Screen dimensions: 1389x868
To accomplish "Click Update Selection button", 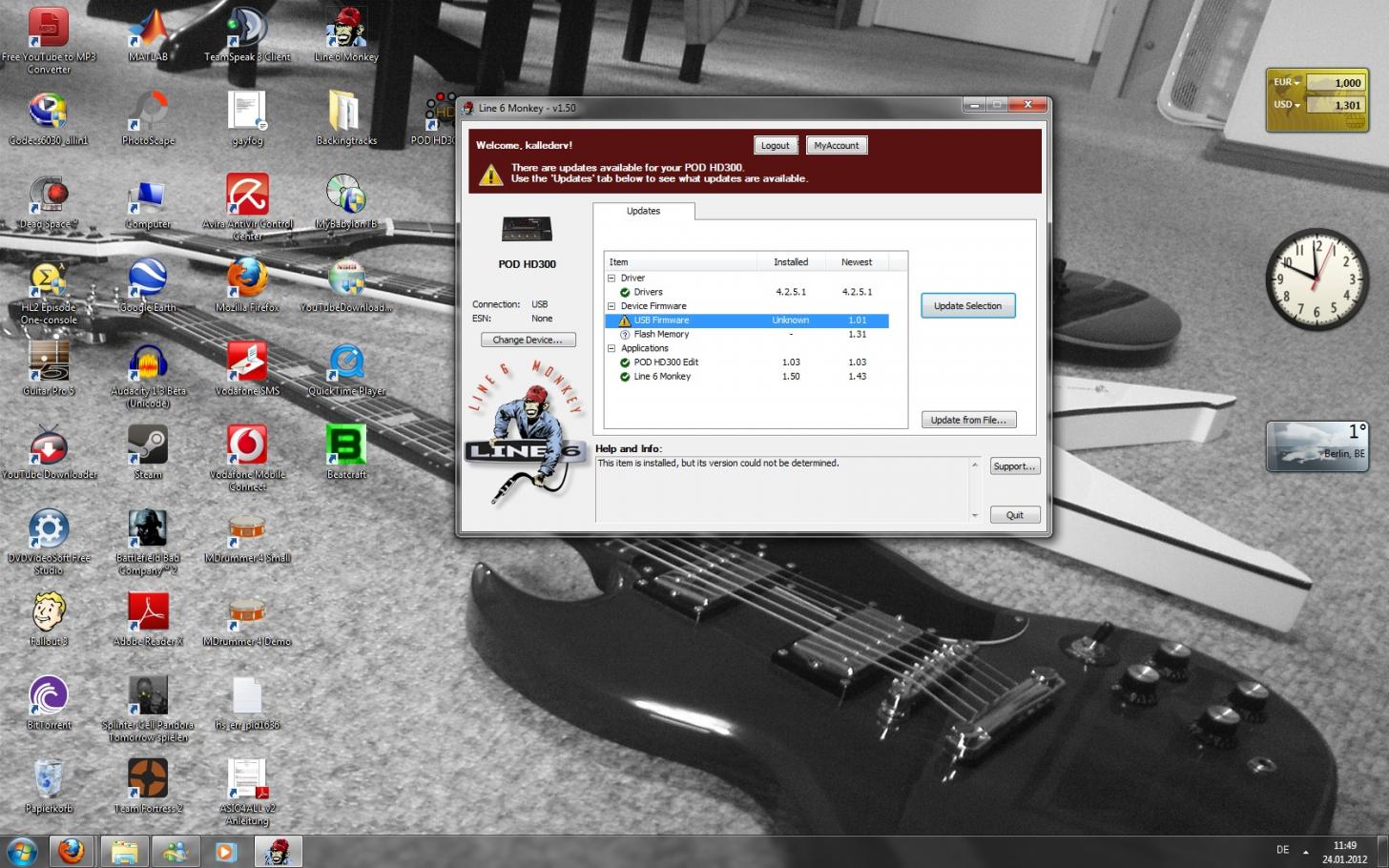I will [968, 306].
